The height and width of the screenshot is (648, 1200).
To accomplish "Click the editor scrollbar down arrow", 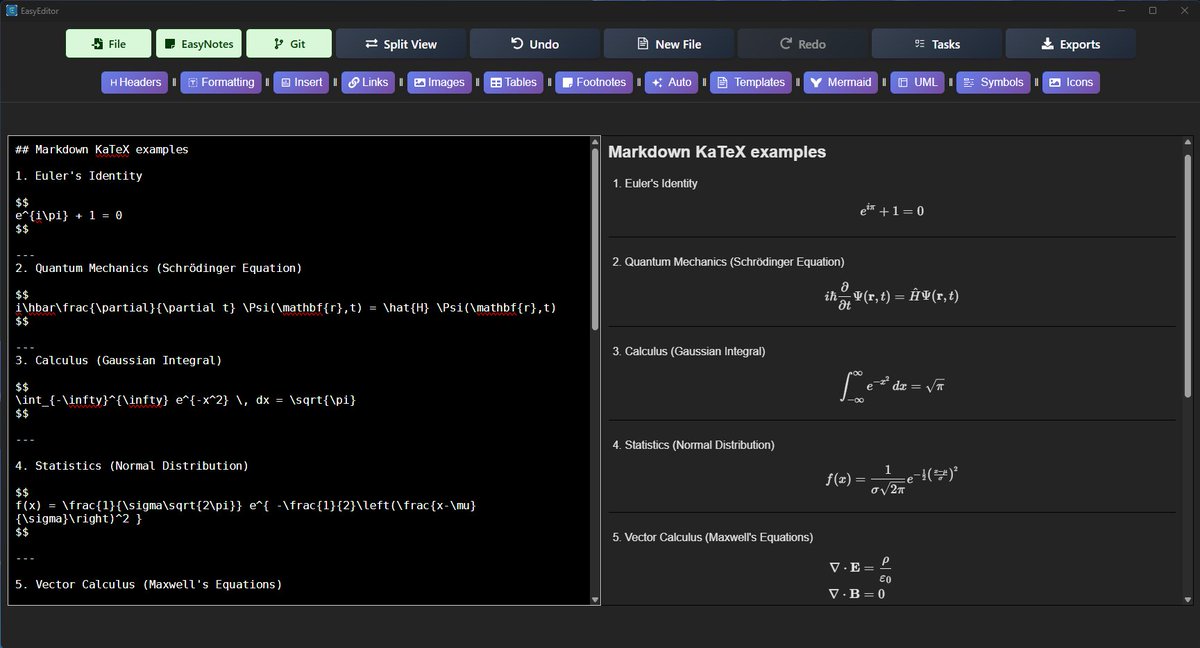I will 596,599.
